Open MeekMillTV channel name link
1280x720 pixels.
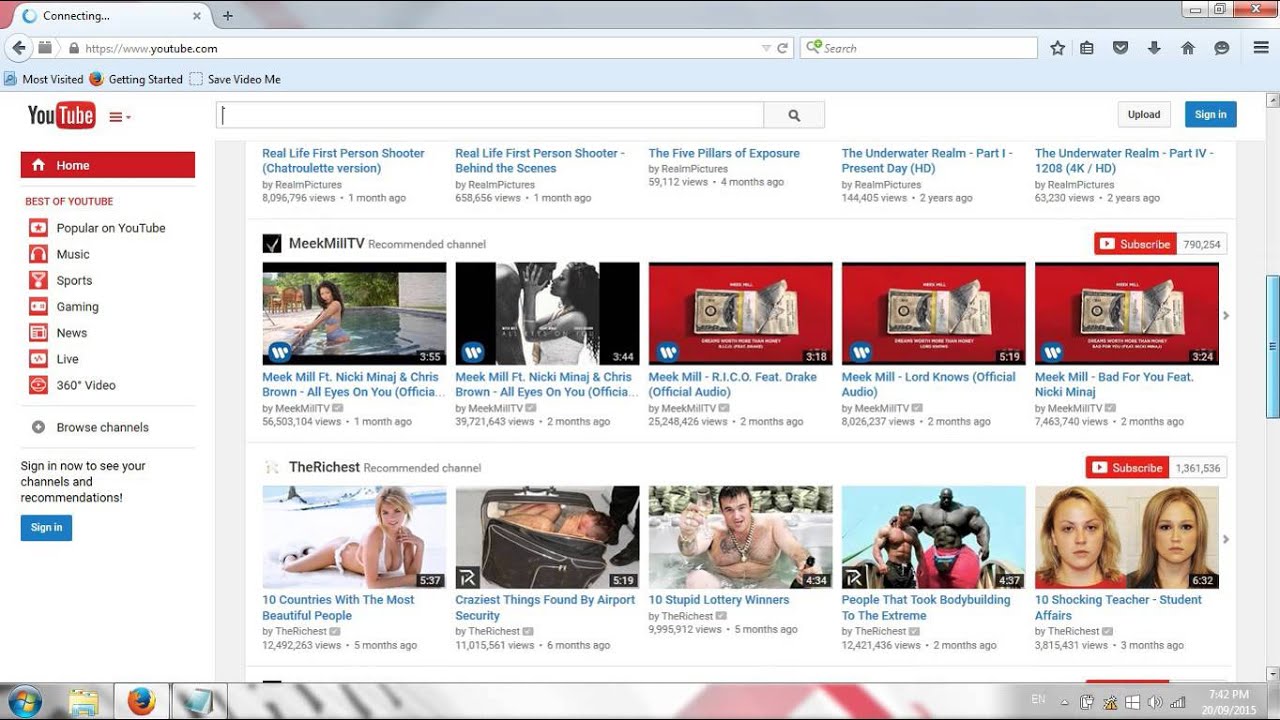[326, 244]
